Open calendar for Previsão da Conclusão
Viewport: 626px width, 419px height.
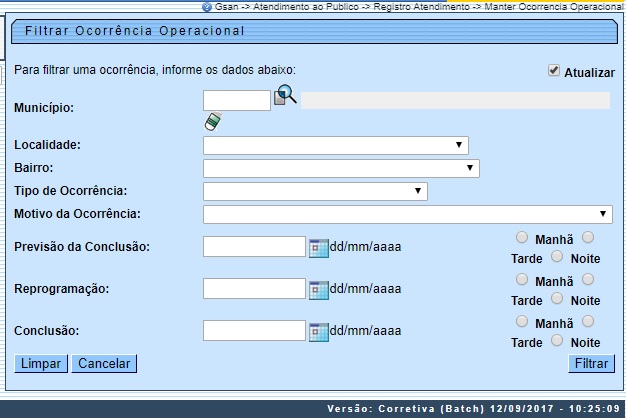click(x=318, y=247)
